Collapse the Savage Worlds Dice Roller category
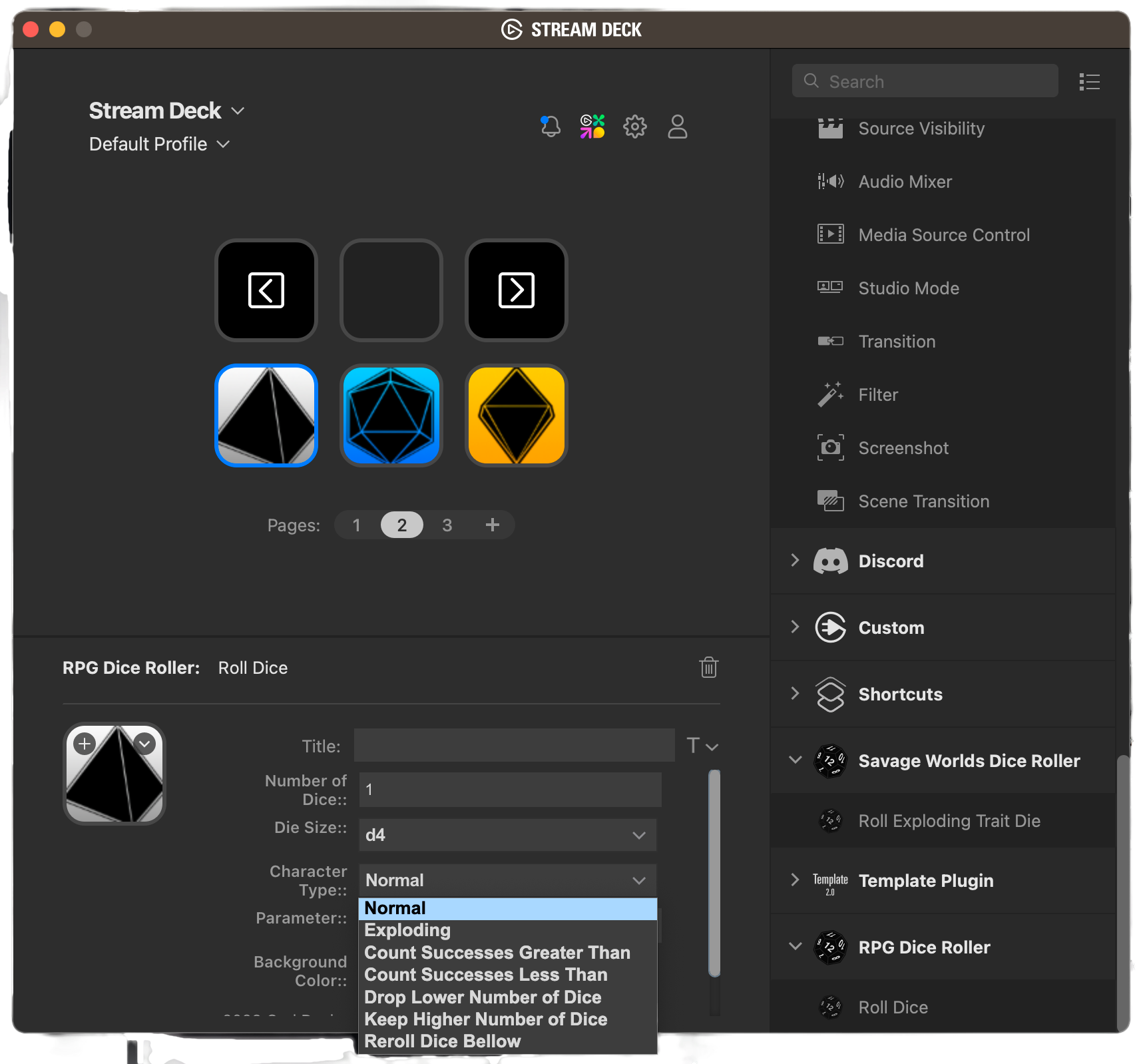This screenshot has width=1139, height=1064. pyautogui.click(x=795, y=760)
